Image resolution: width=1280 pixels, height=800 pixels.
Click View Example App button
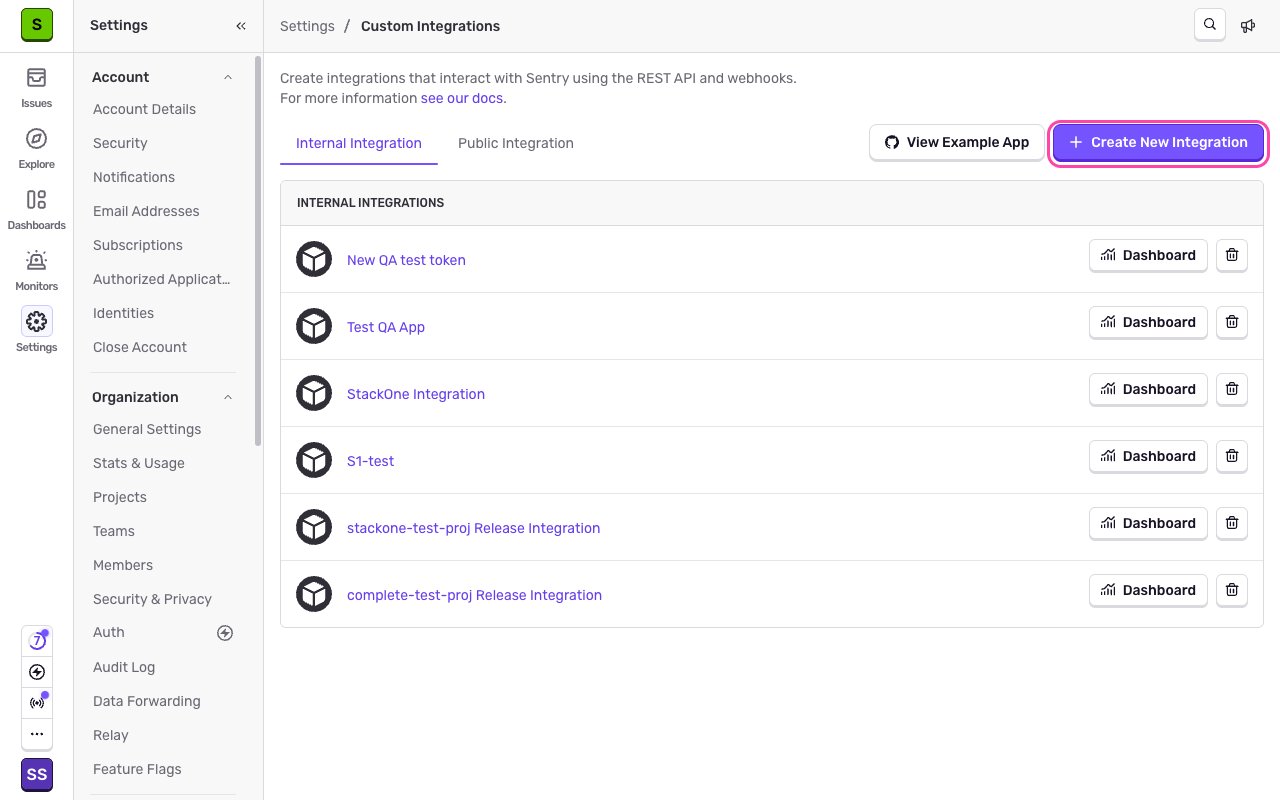tap(957, 142)
